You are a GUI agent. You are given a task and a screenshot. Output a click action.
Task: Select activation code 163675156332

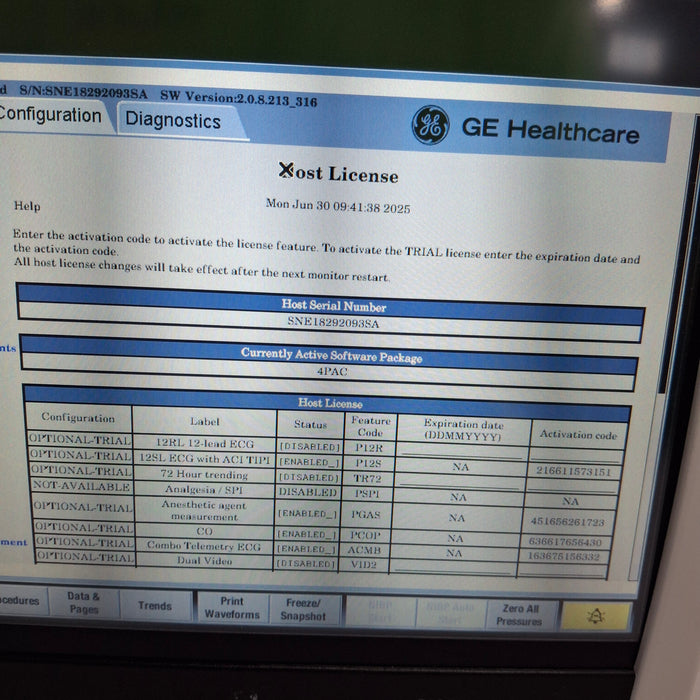pyautogui.click(x=563, y=556)
